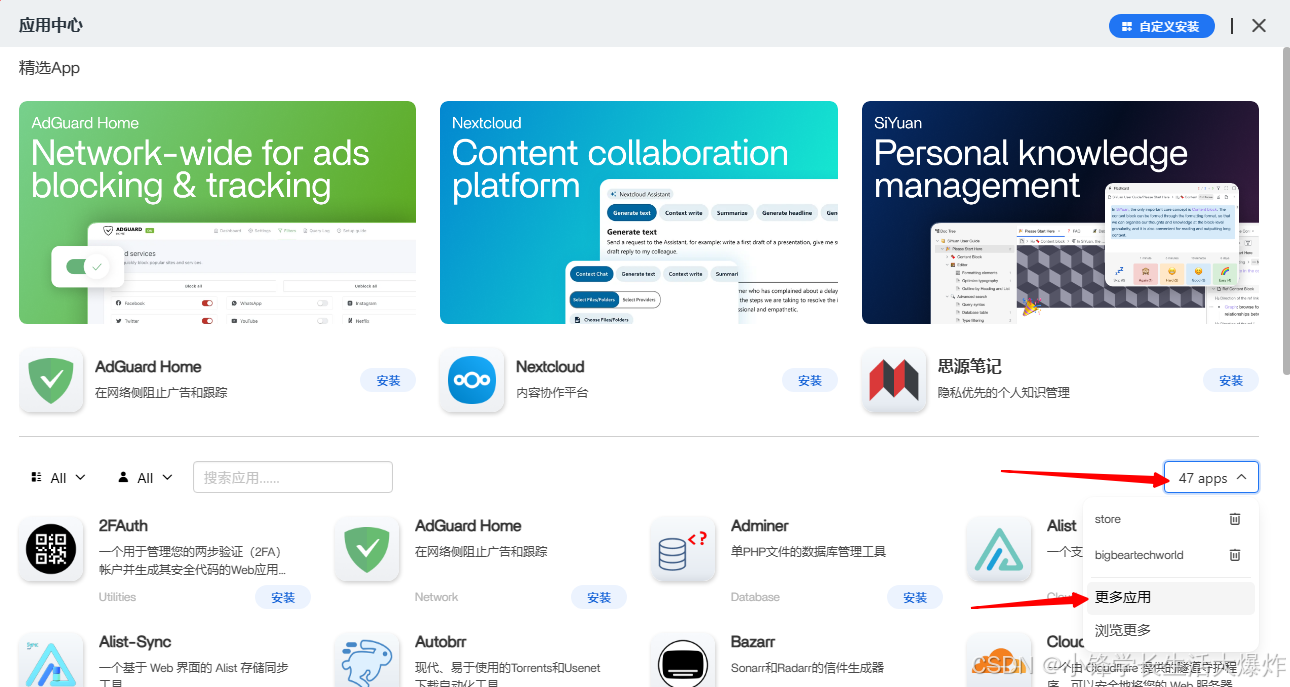The width and height of the screenshot is (1290, 687).
Task: Open the AdGuard Home green banner
Action: click(x=217, y=212)
